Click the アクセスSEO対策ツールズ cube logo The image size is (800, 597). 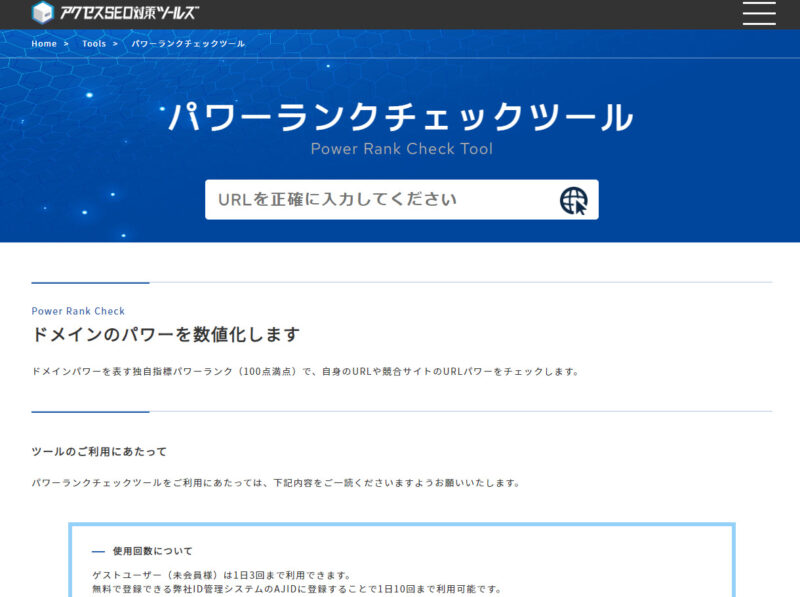point(42,12)
